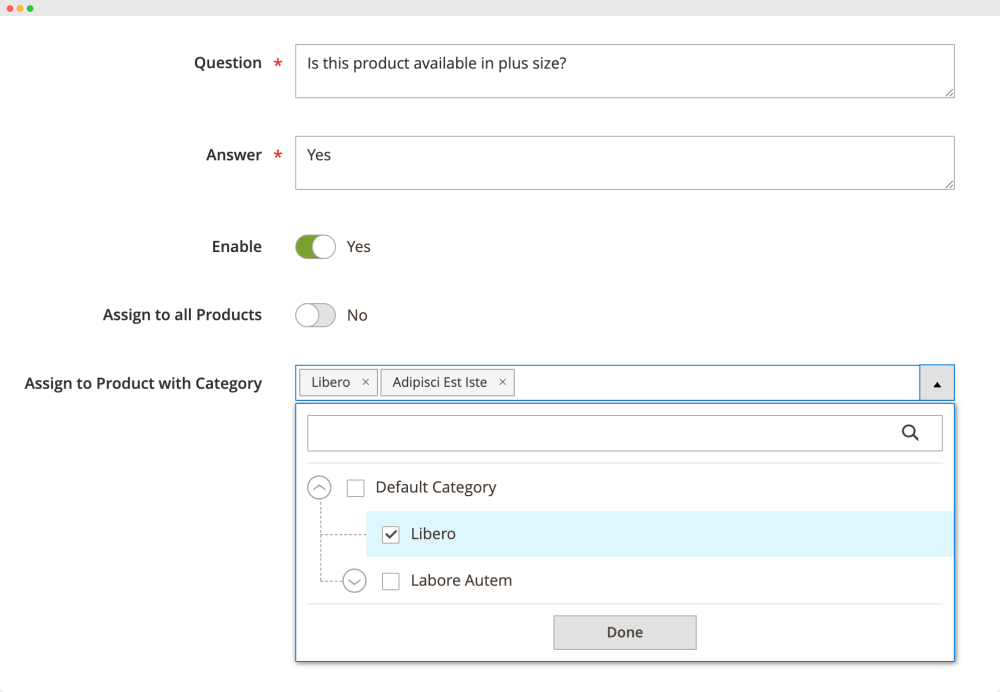Image resolution: width=1000 pixels, height=692 pixels.
Task: Check the Default Category checkbox
Action: 355,488
